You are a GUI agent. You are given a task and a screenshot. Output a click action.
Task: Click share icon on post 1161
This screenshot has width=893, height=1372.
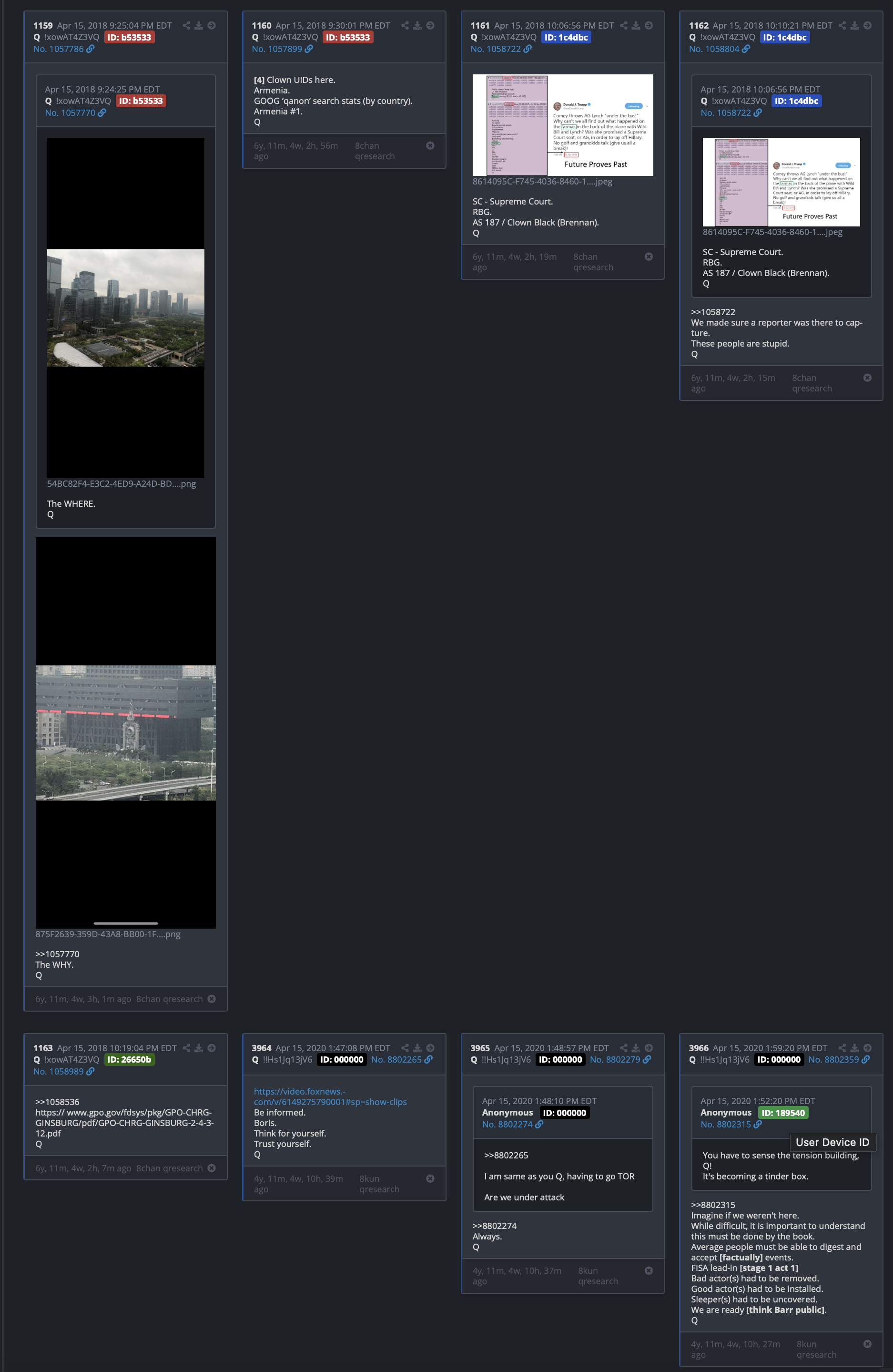click(623, 25)
